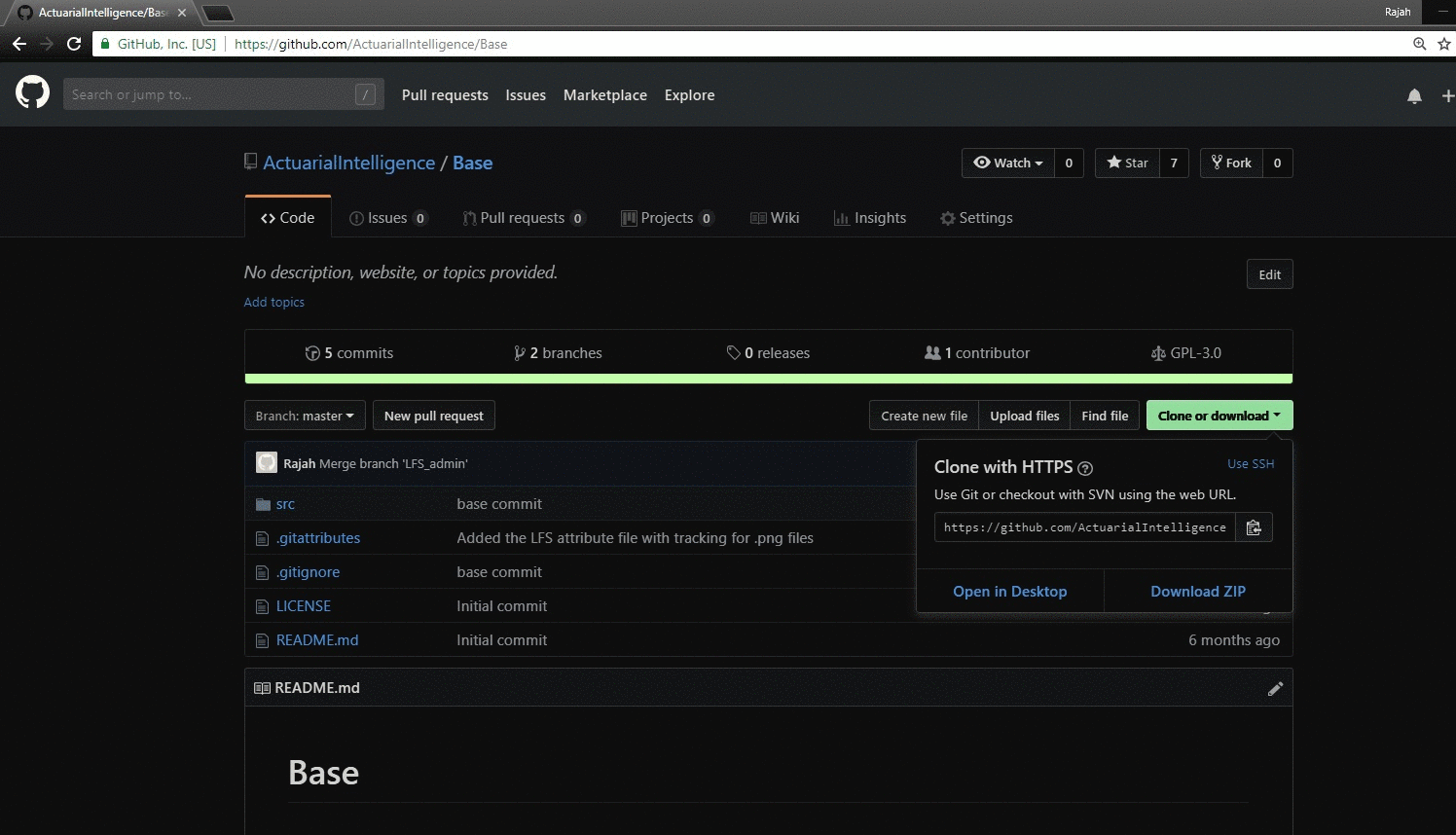The height and width of the screenshot is (835, 1456).
Task: View the Insights tab
Action: [870, 218]
